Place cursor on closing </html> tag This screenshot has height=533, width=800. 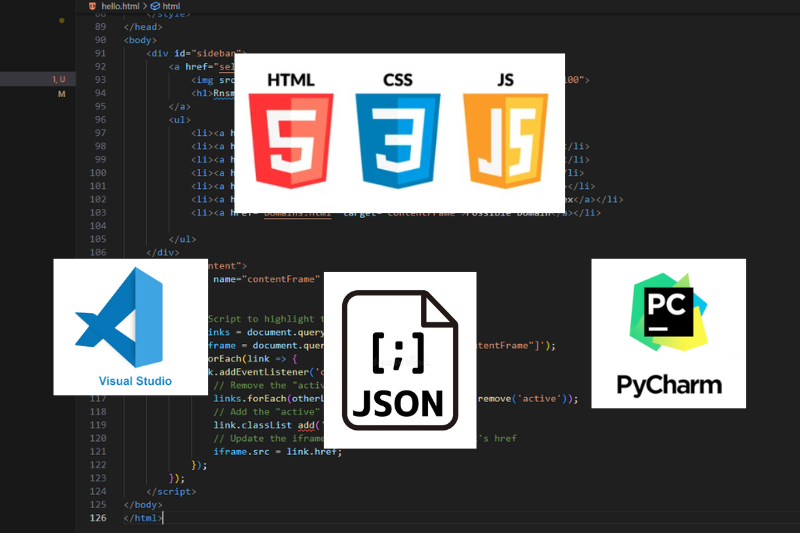[141, 518]
